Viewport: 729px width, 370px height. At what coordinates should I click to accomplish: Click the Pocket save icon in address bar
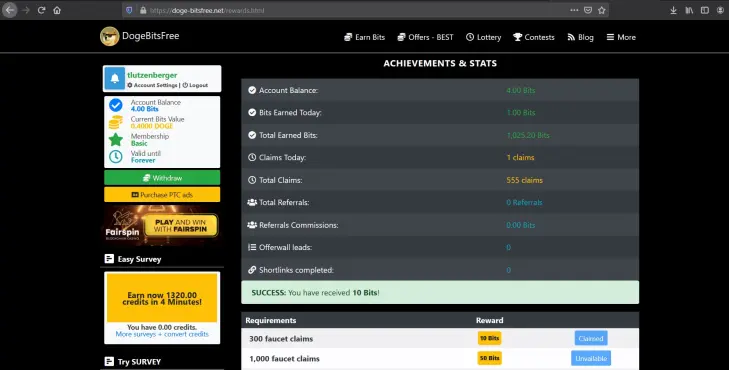pyautogui.click(x=588, y=10)
